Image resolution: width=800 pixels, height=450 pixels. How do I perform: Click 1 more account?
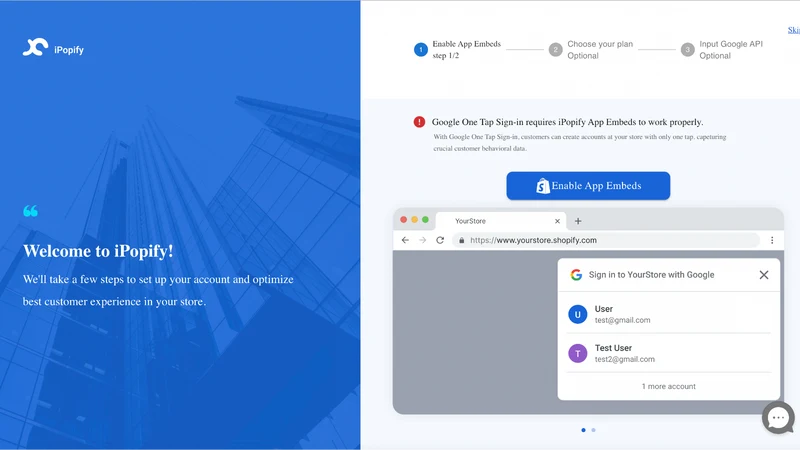[668, 386]
